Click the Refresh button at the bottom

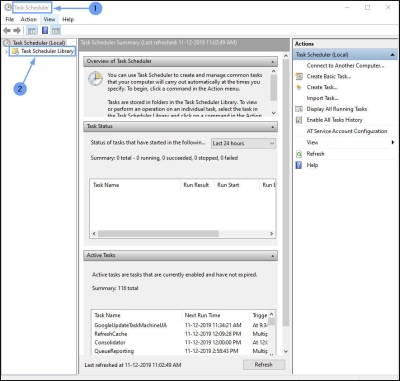click(264, 365)
